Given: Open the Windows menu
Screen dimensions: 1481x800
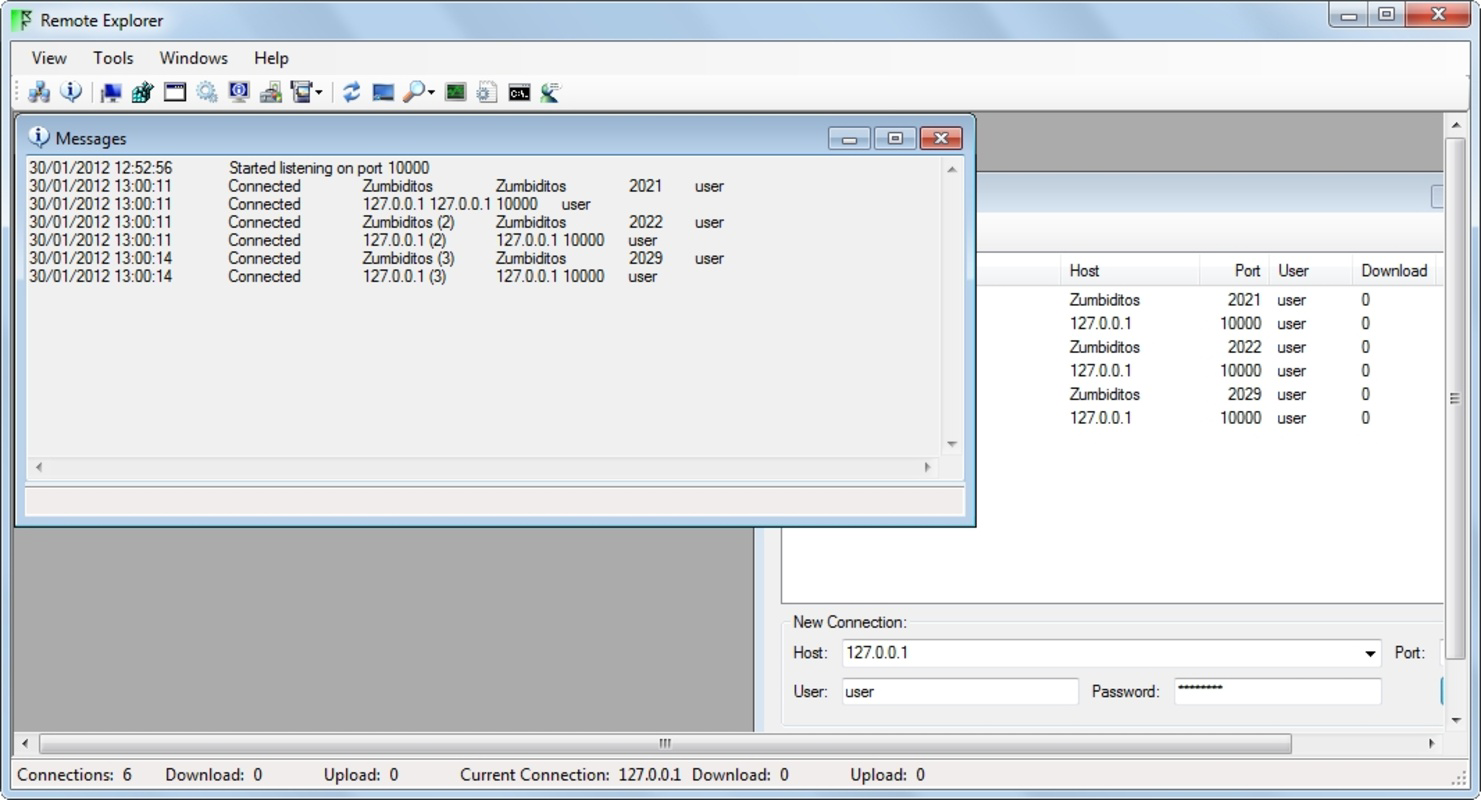Looking at the screenshot, I should (x=193, y=58).
